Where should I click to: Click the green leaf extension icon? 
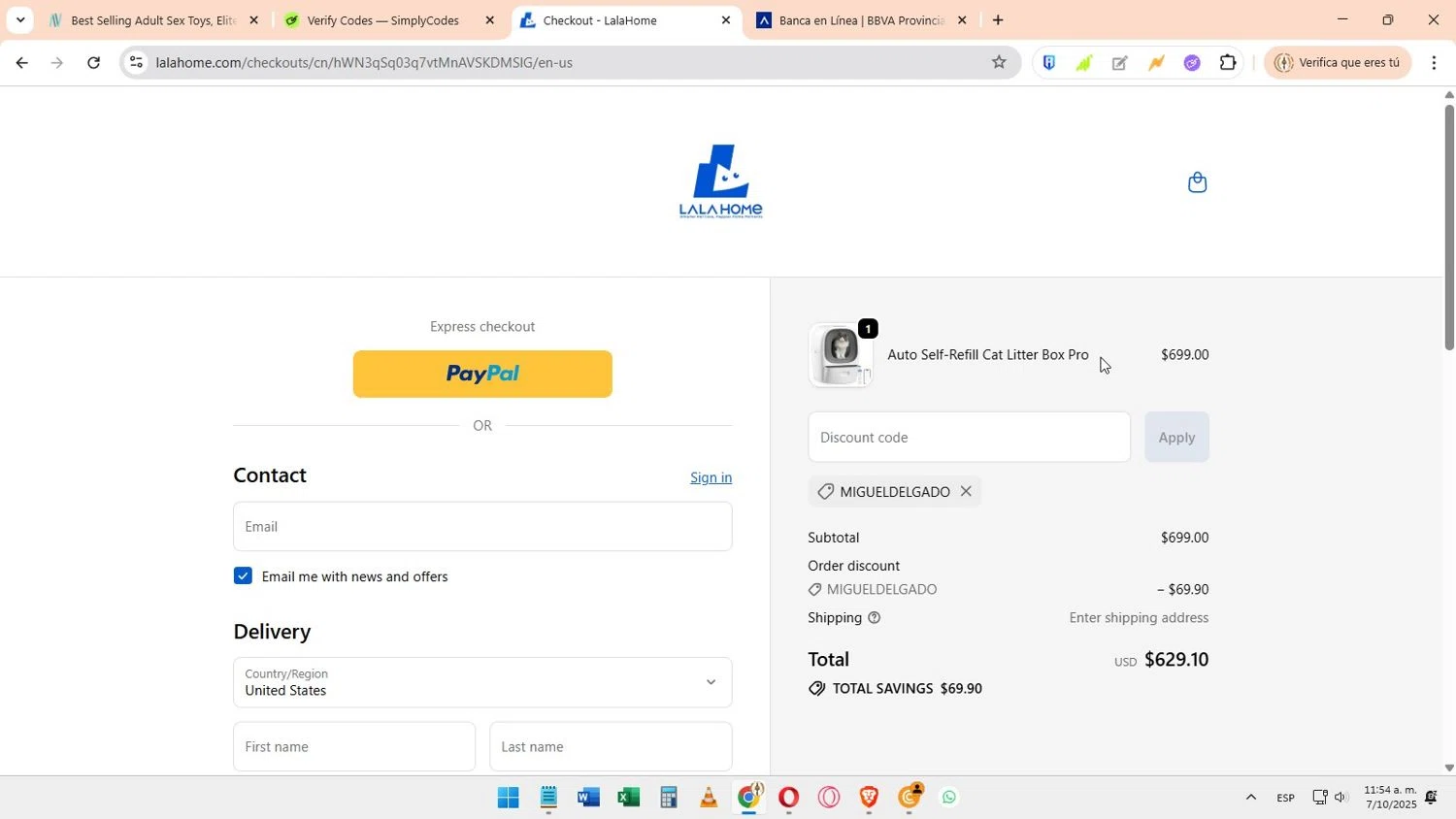pos(1084,62)
